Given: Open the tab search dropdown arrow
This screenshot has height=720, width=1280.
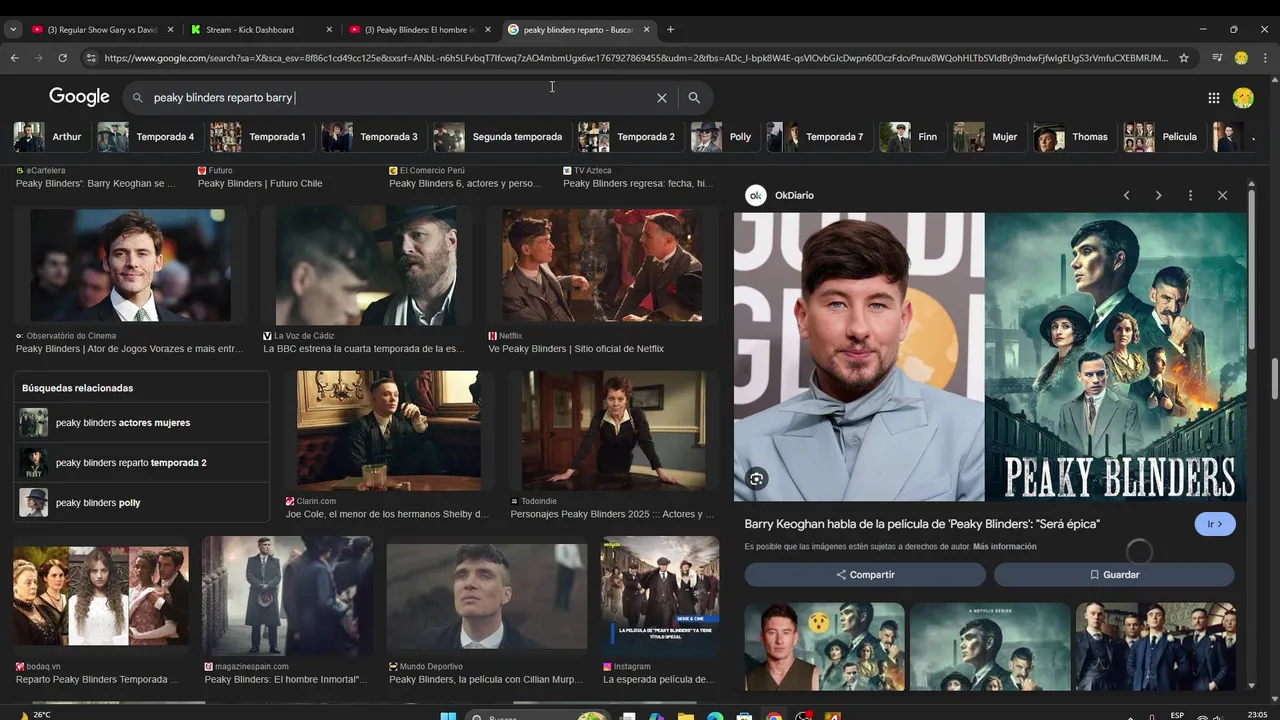Looking at the screenshot, I should 13,30.
